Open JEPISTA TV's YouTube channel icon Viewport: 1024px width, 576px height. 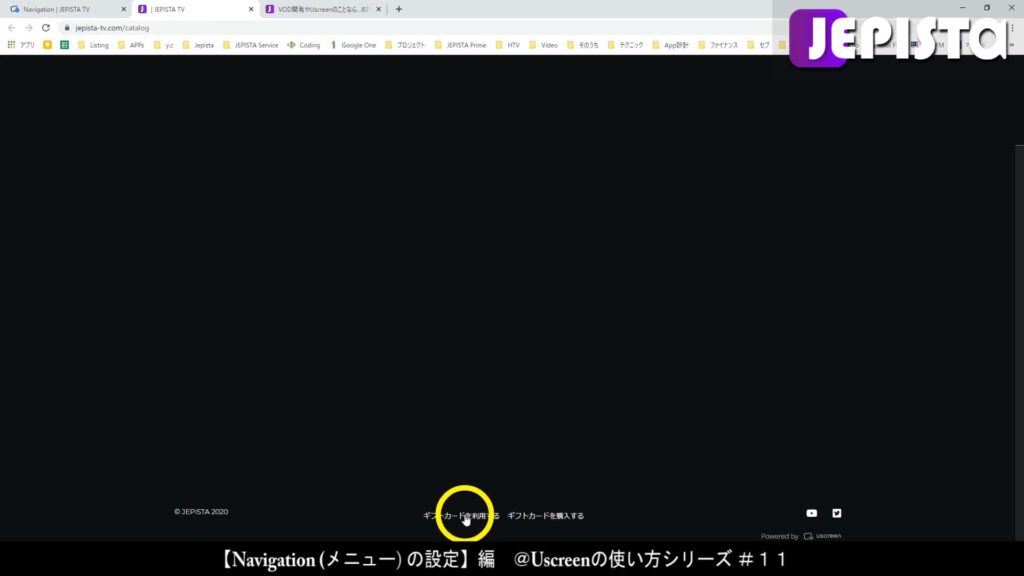tap(811, 513)
